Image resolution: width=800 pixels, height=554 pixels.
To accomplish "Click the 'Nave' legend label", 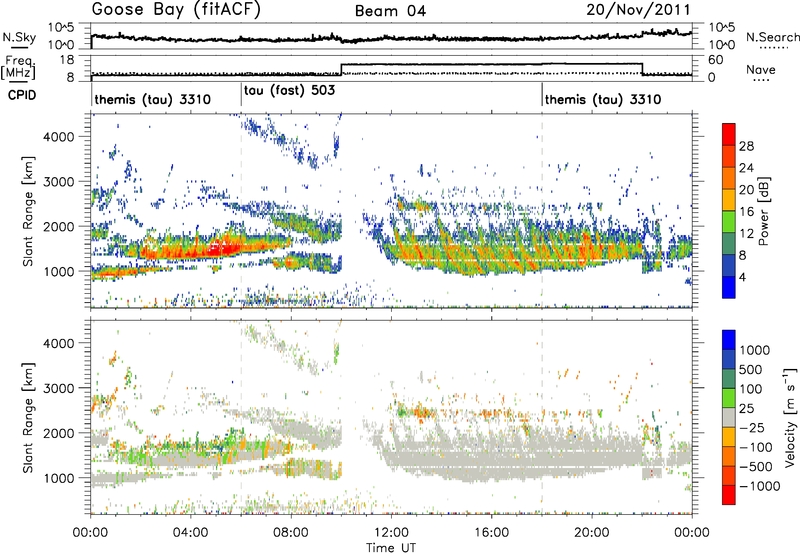I will pyautogui.click(x=761, y=70).
